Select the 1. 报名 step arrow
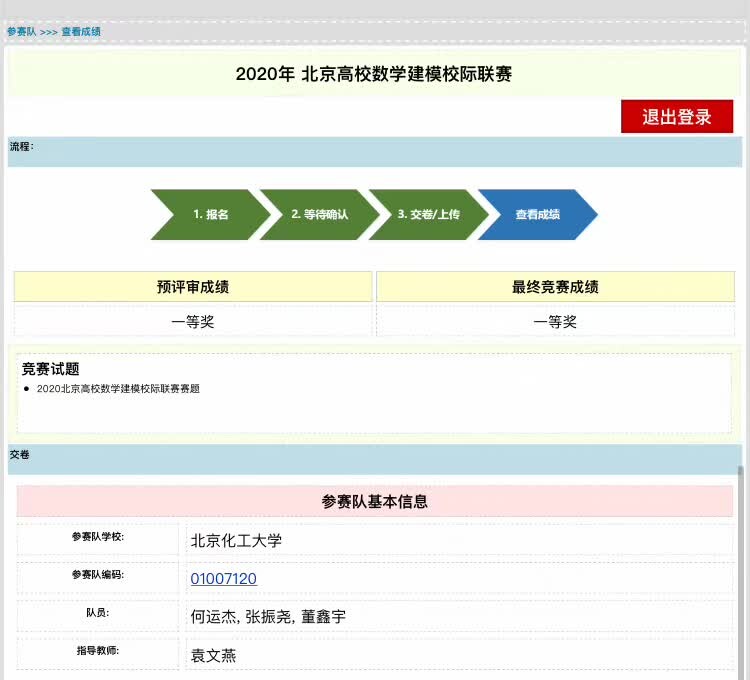The width and height of the screenshot is (750, 680). (210, 214)
